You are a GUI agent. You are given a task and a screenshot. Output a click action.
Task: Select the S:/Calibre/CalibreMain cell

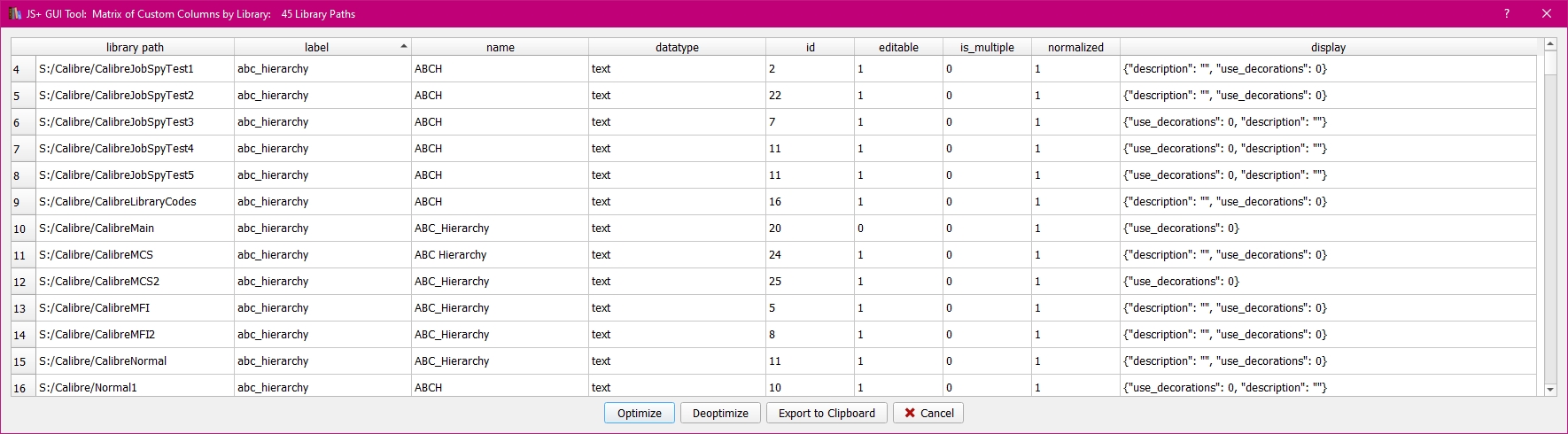pyautogui.click(x=135, y=229)
